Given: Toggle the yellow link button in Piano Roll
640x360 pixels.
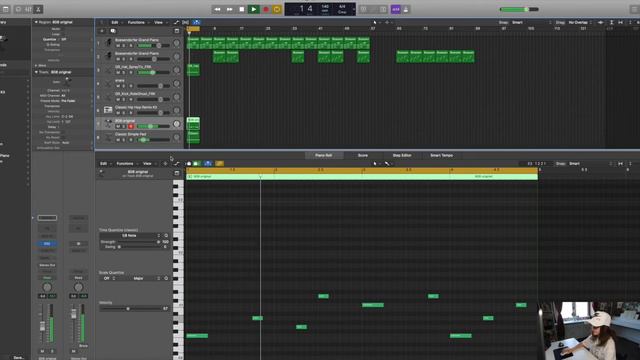Looking at the screenshot, I should 220,164.
